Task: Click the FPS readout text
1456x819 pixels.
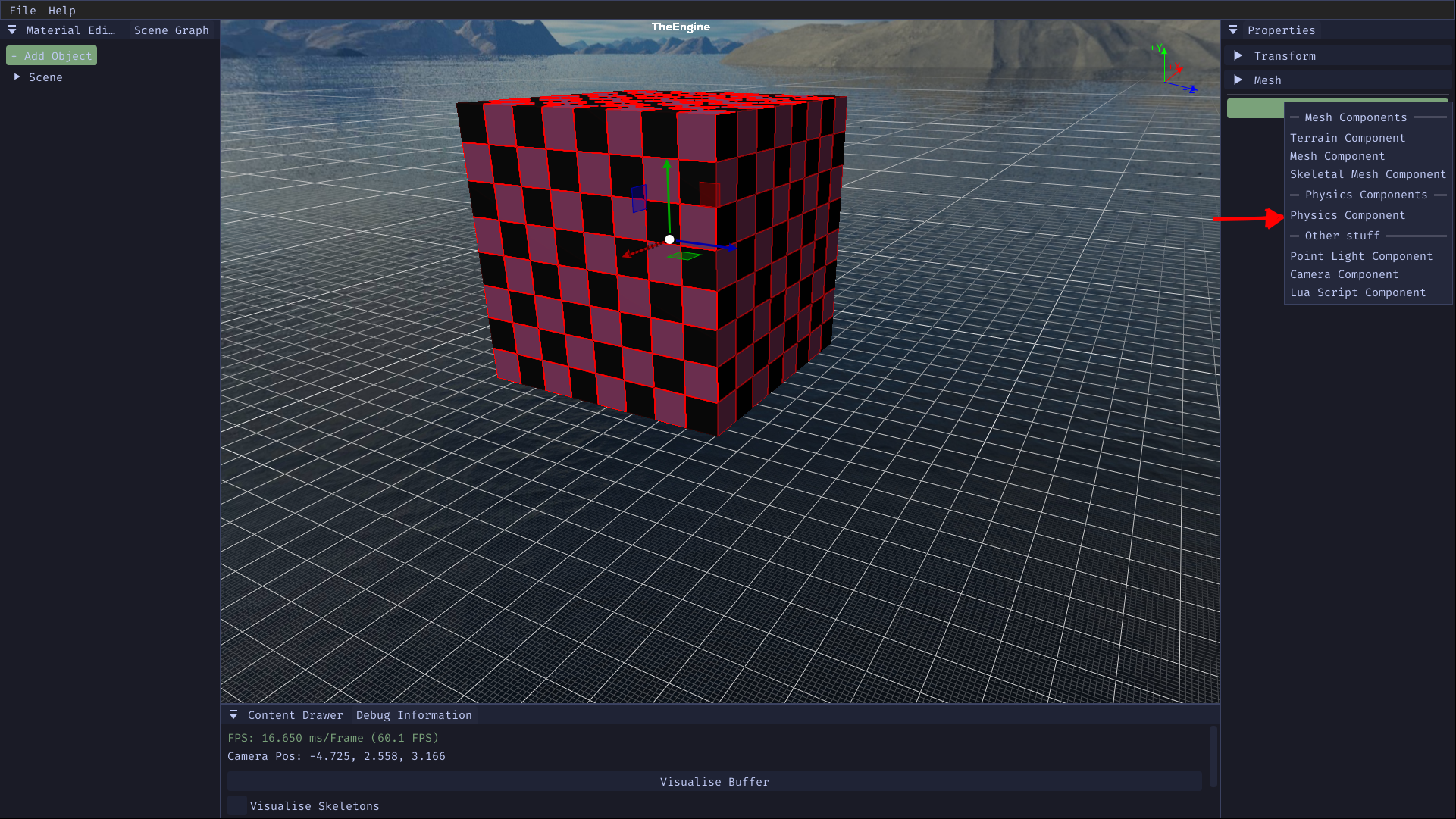Action: pos(333,738)
